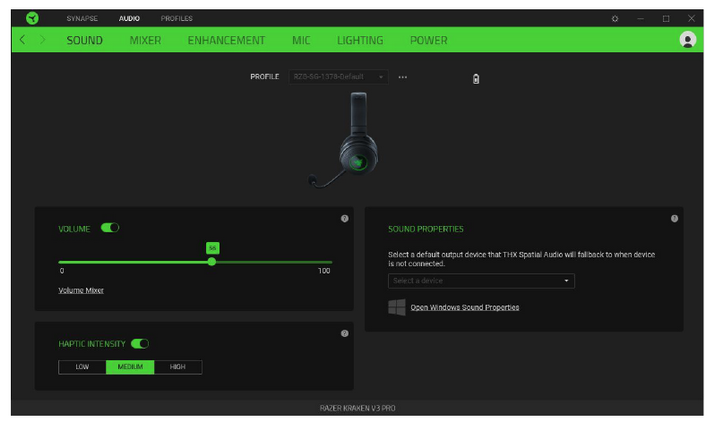
Task: Open the settings gear icon
Action: (x=615, y=19)
